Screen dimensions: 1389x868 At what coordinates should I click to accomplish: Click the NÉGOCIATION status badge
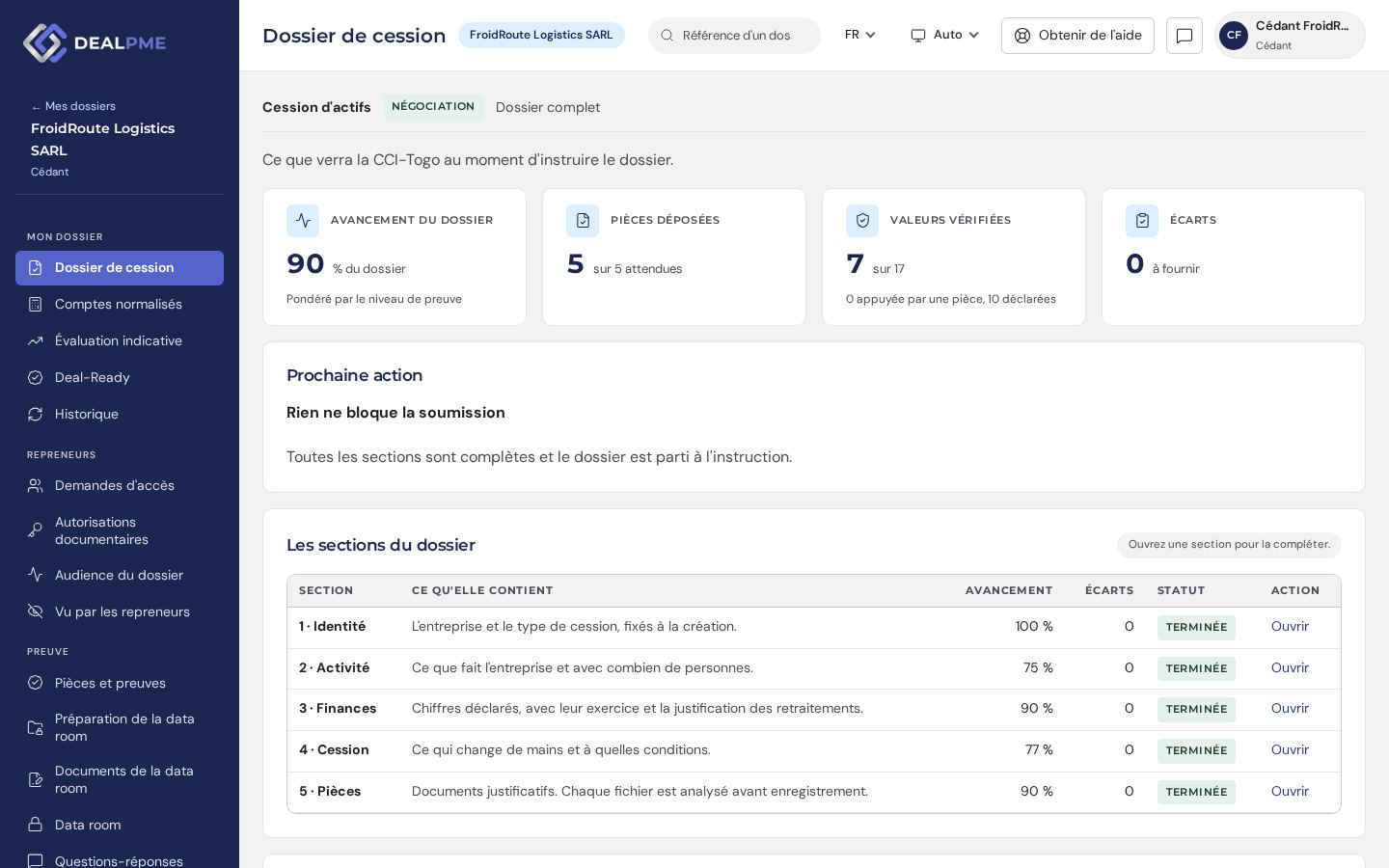click(433, 107)
